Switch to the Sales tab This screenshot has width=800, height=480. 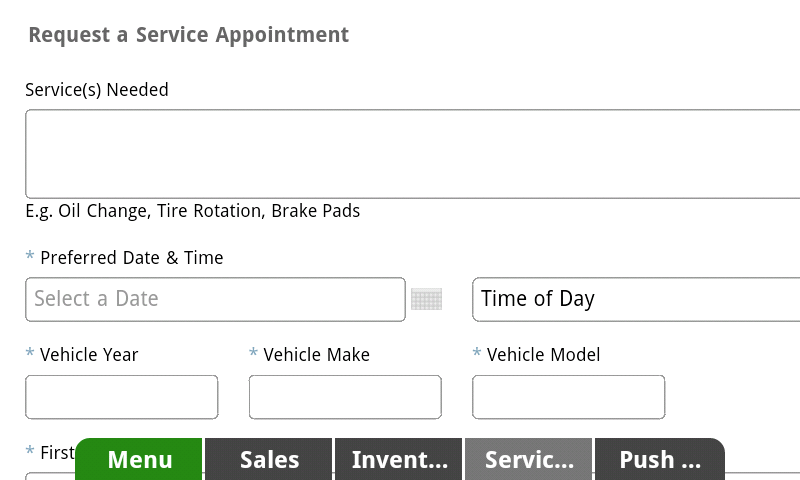pyautogui.click(x=269, y=460)
